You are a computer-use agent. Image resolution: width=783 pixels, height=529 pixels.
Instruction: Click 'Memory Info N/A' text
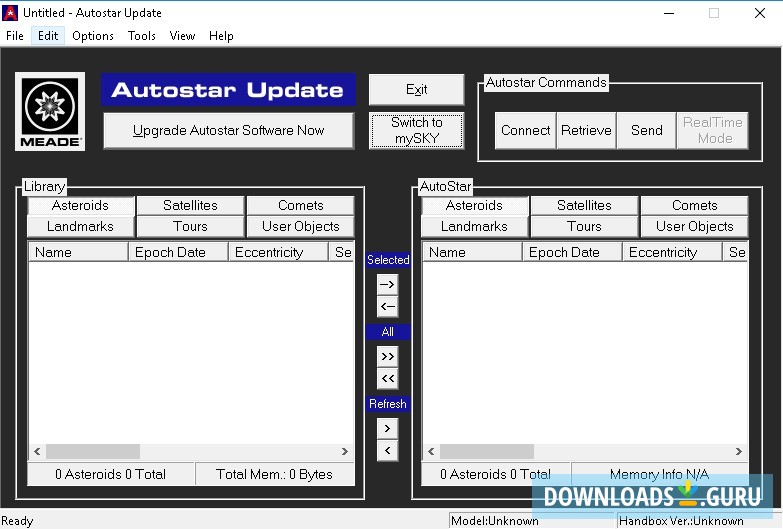659,474
